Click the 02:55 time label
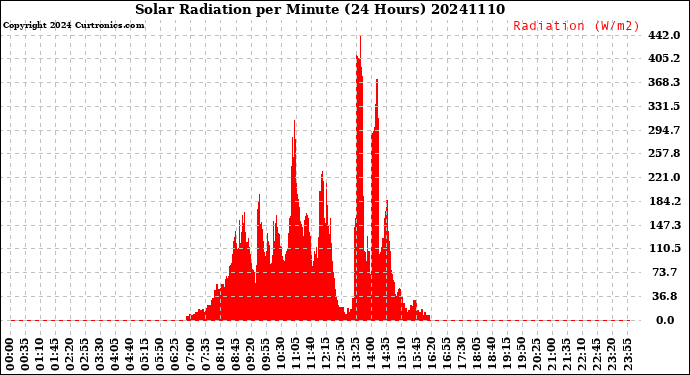Viewport: 690px width, 375px height. (85, 355)
